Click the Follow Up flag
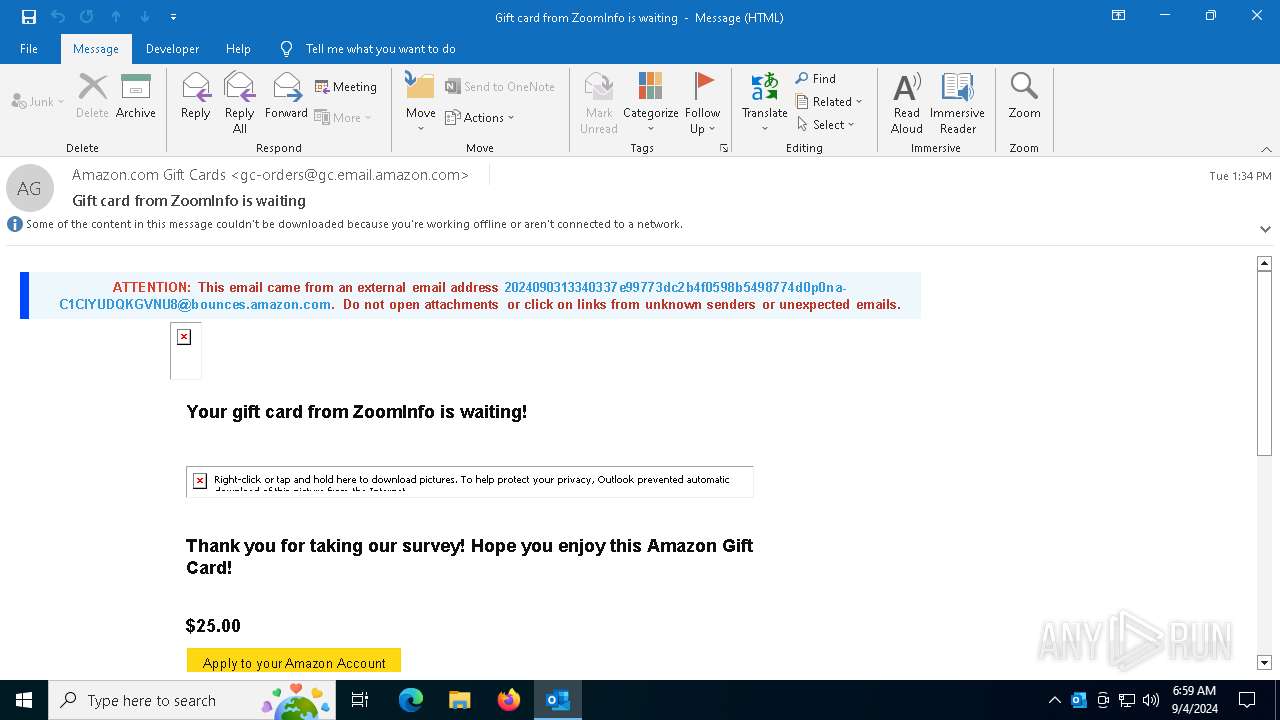 pyautogui.click(x=703, y=102)
